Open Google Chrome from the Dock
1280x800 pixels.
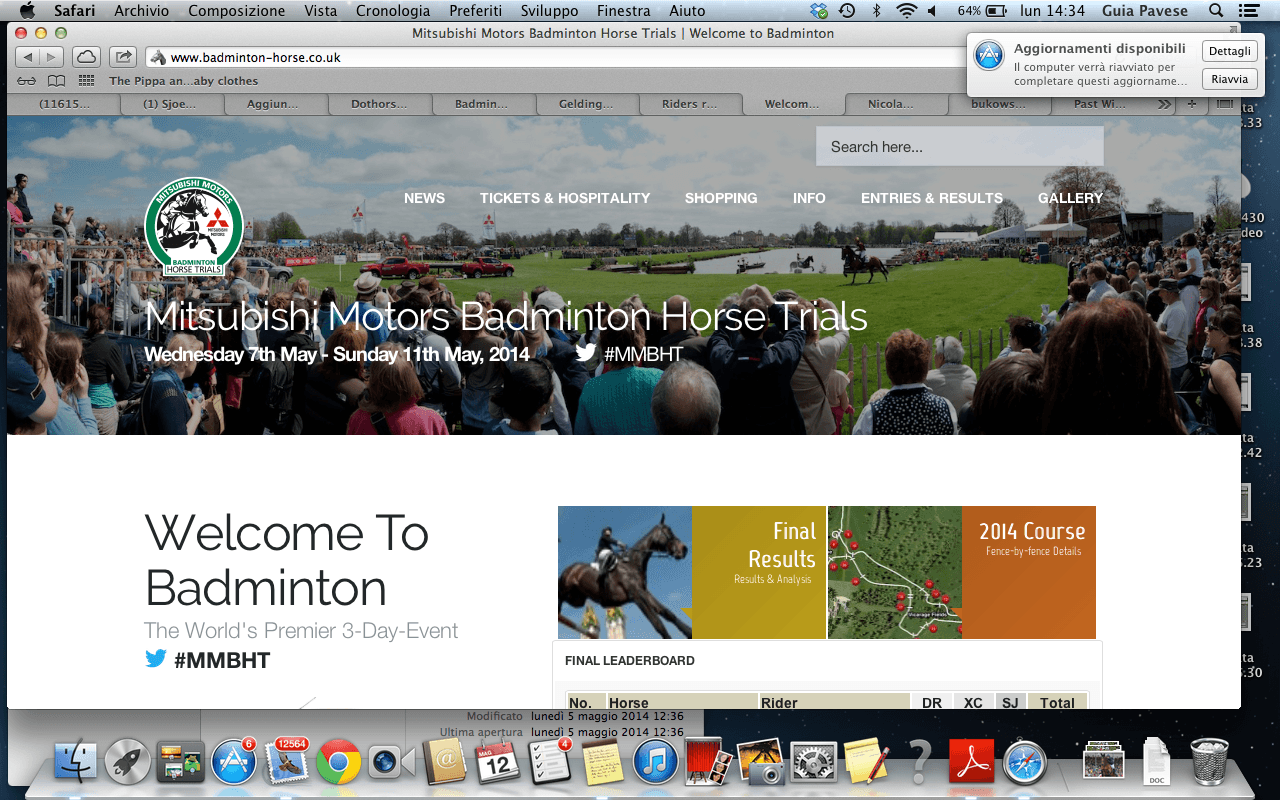(339, 763)
